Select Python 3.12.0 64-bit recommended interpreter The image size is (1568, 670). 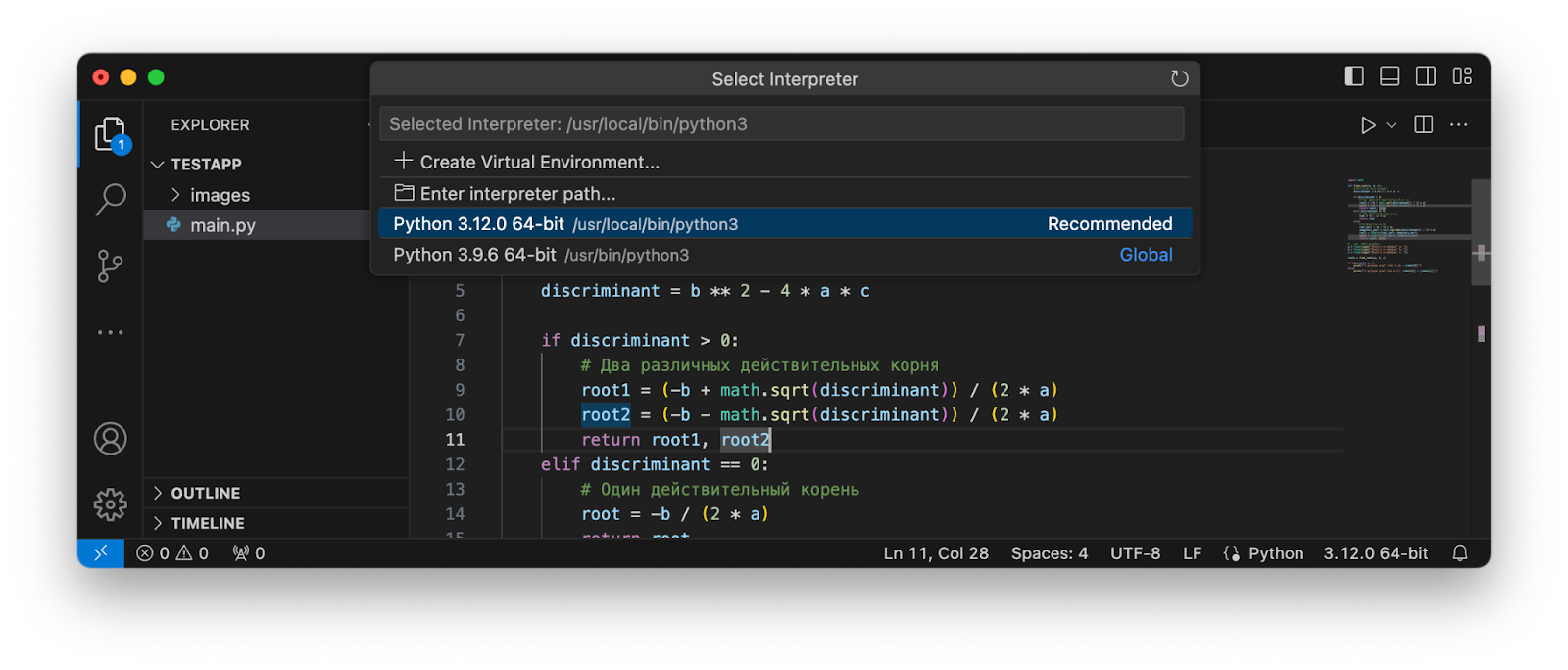785,223
